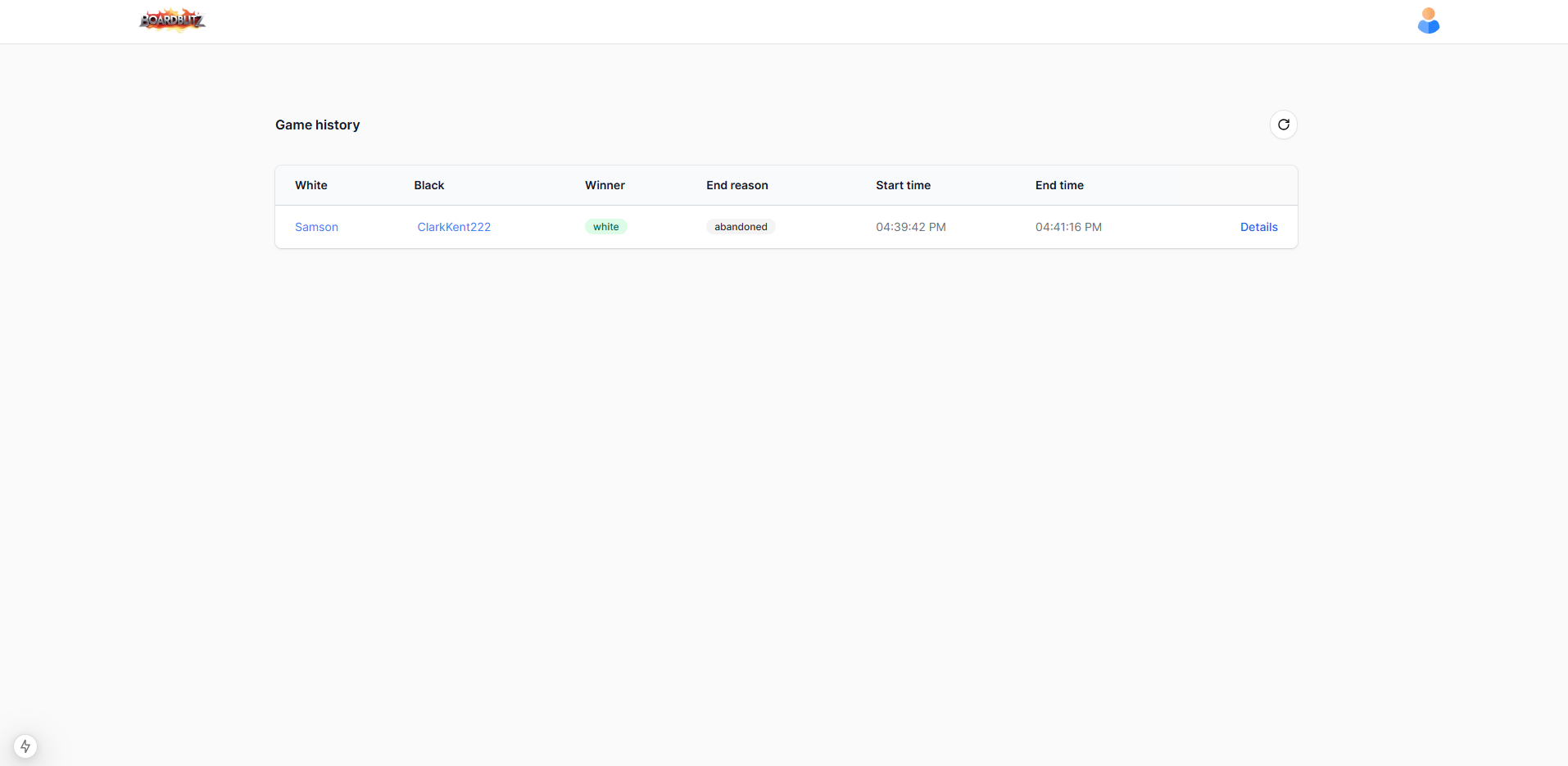
Task: Refresh the game history list
Action: (x=1283, y=125)
